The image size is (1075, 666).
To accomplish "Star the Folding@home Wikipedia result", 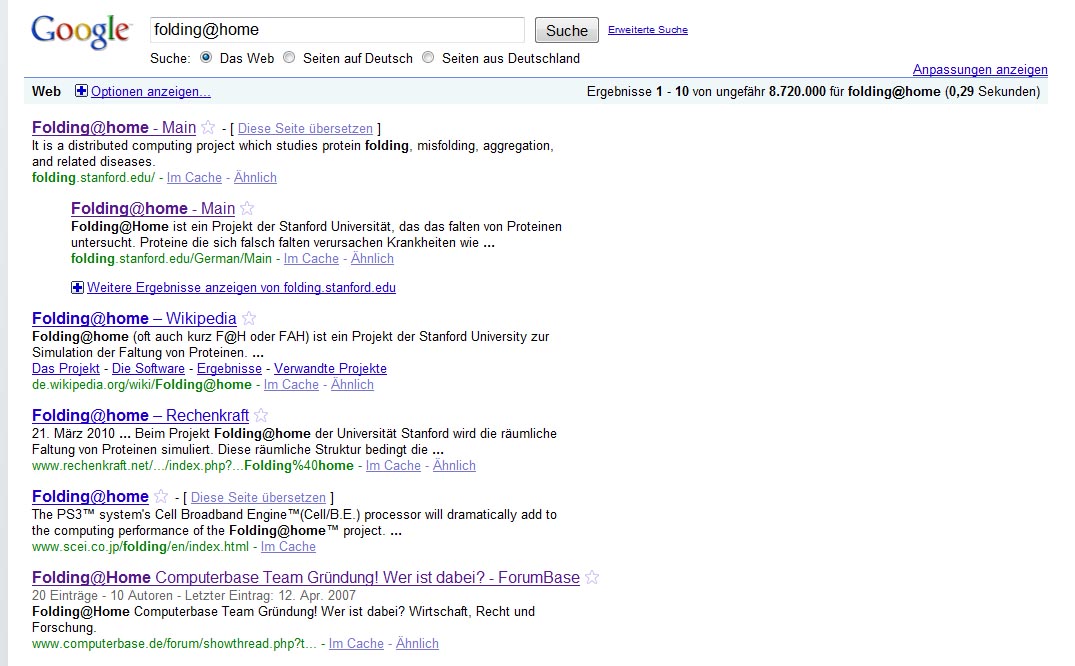I will point(249,318).
